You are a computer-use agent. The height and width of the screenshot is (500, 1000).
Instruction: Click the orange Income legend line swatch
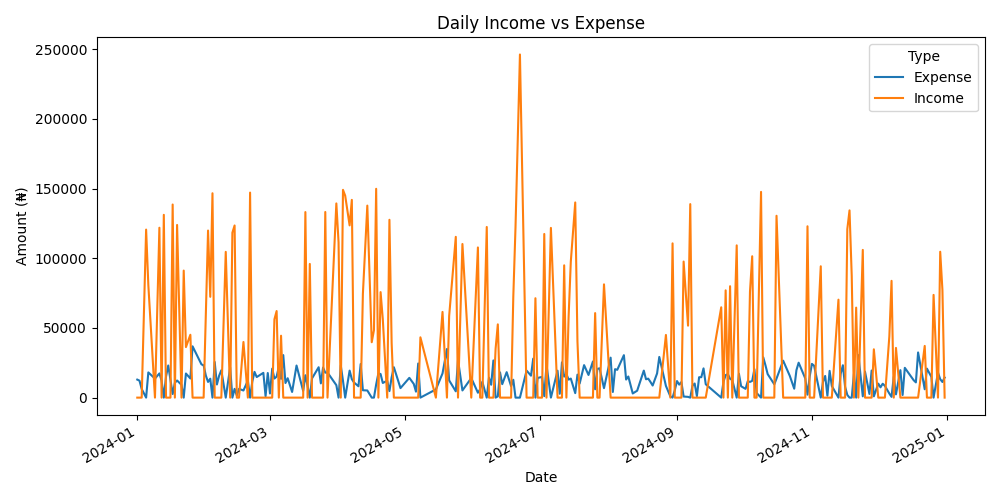pos(890,98)
